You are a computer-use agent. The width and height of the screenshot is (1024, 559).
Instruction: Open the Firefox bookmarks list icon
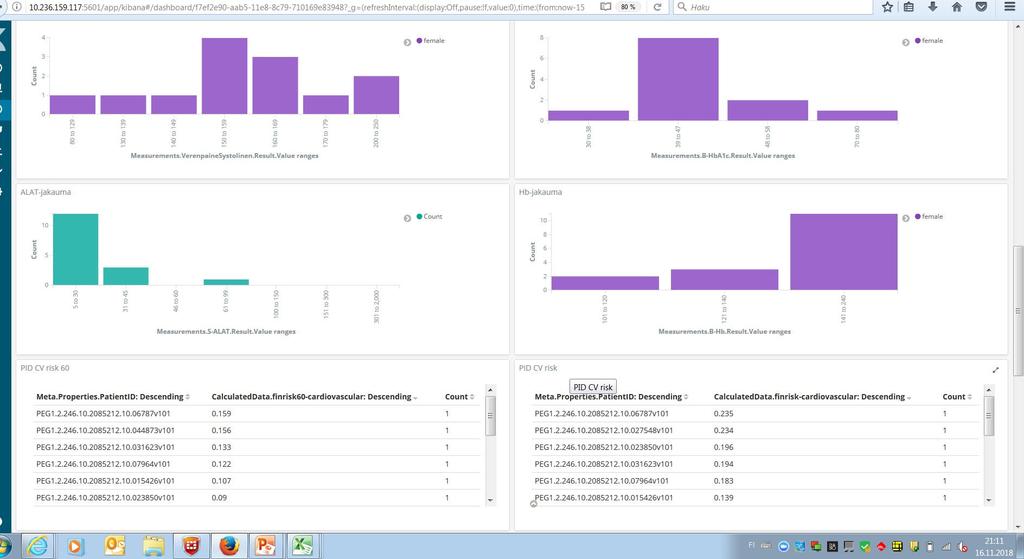coord(908,7)
